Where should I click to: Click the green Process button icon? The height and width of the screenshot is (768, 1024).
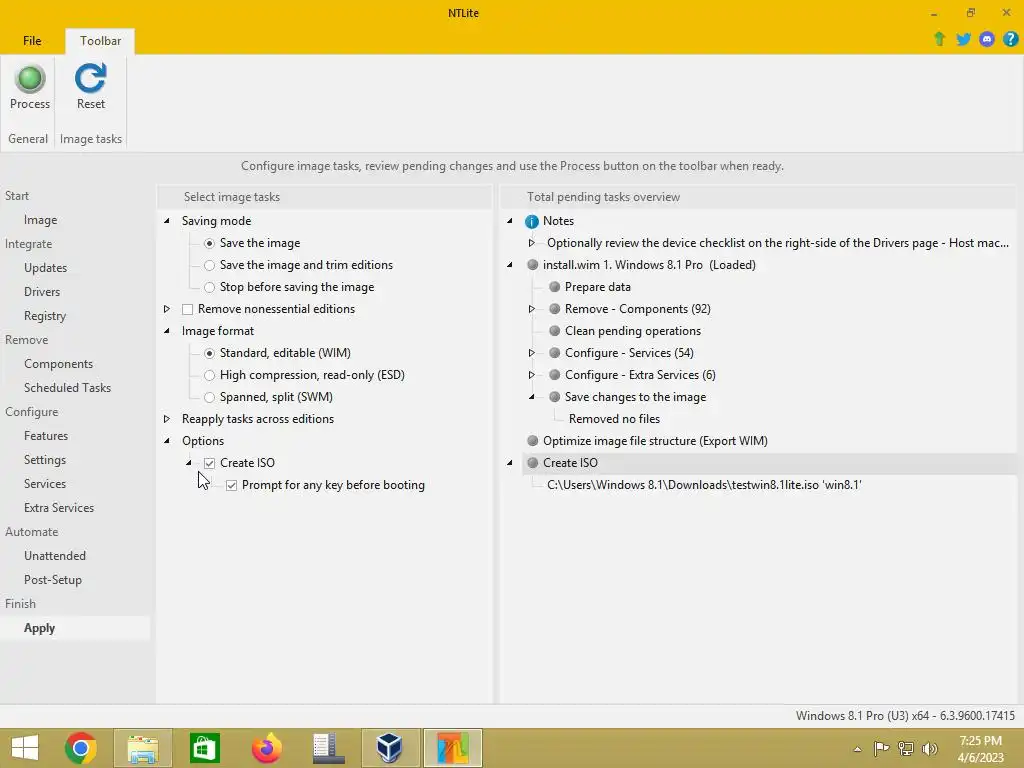pos(29,78)
